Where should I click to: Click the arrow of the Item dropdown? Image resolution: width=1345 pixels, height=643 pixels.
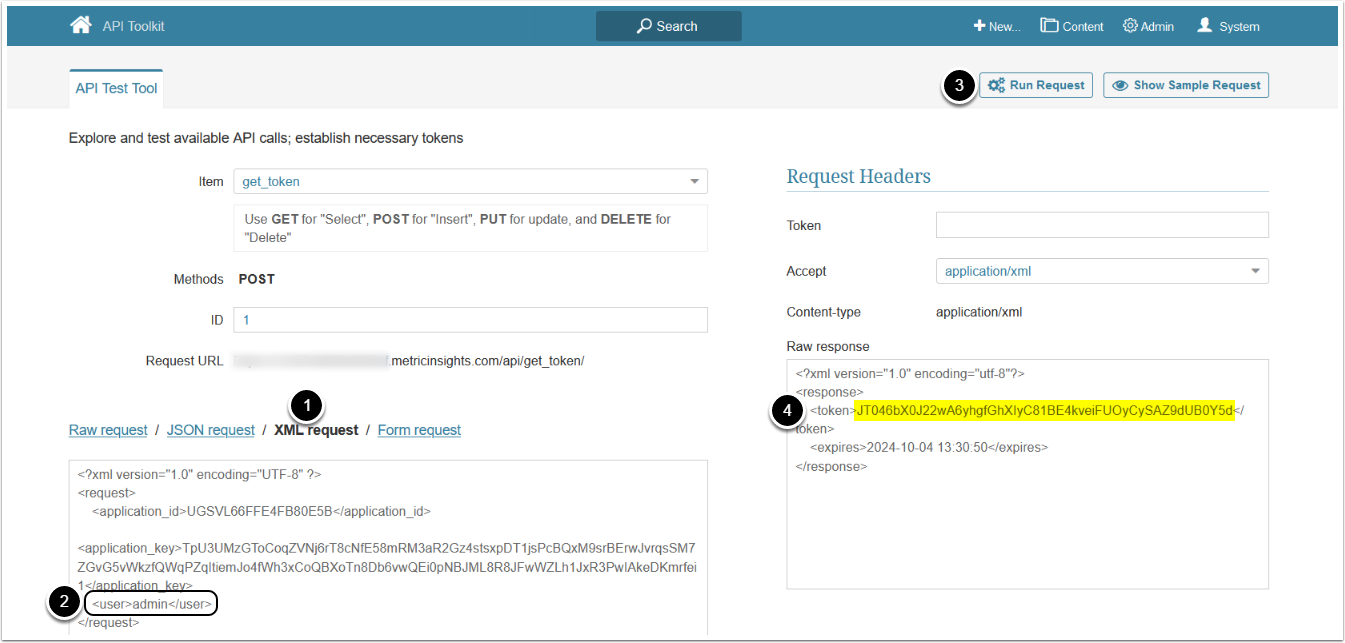coord(694,182)
